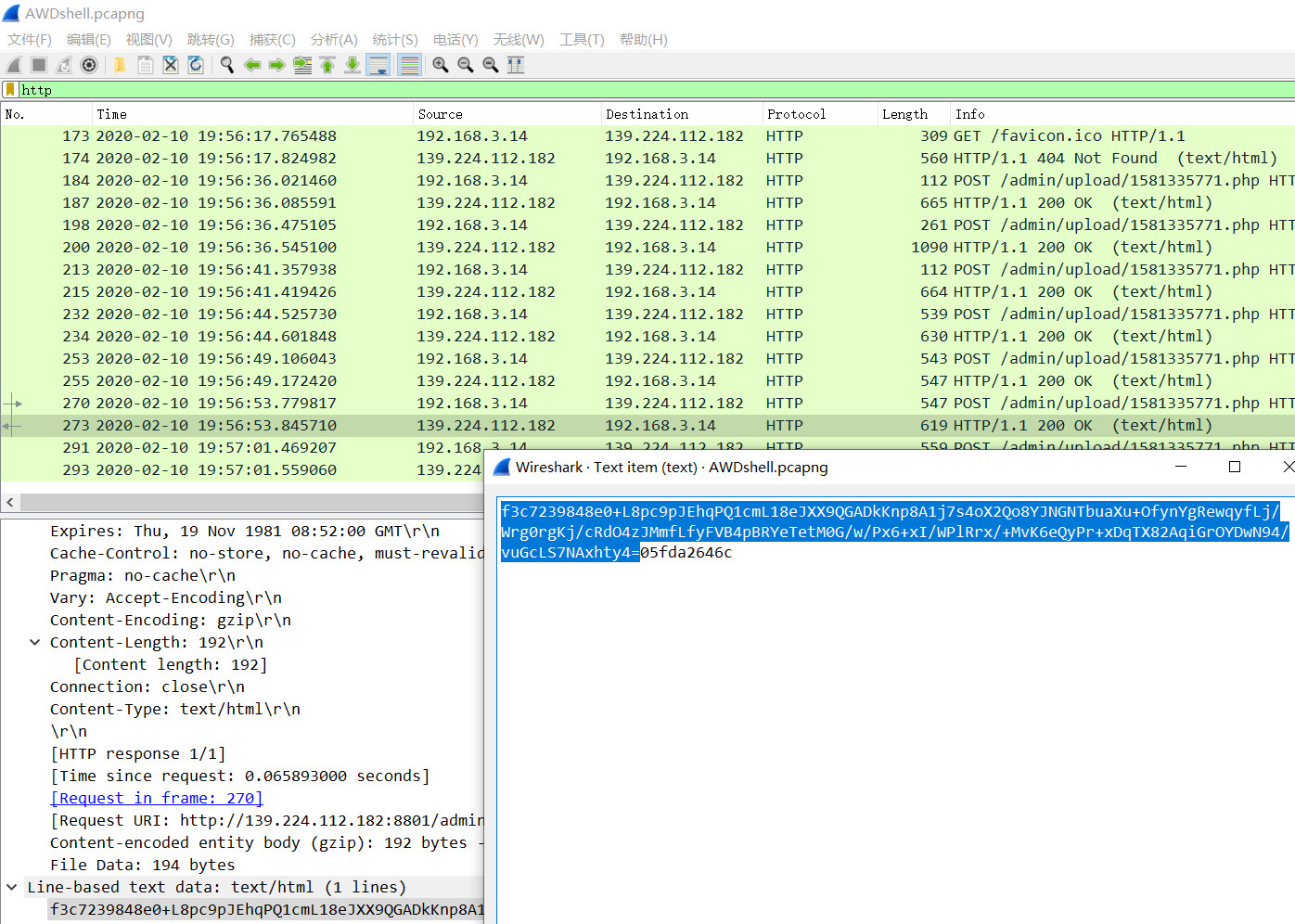Collapse the Line-based text data section
This screenshot has width=1295, height=924.
(x=12, y=887)
